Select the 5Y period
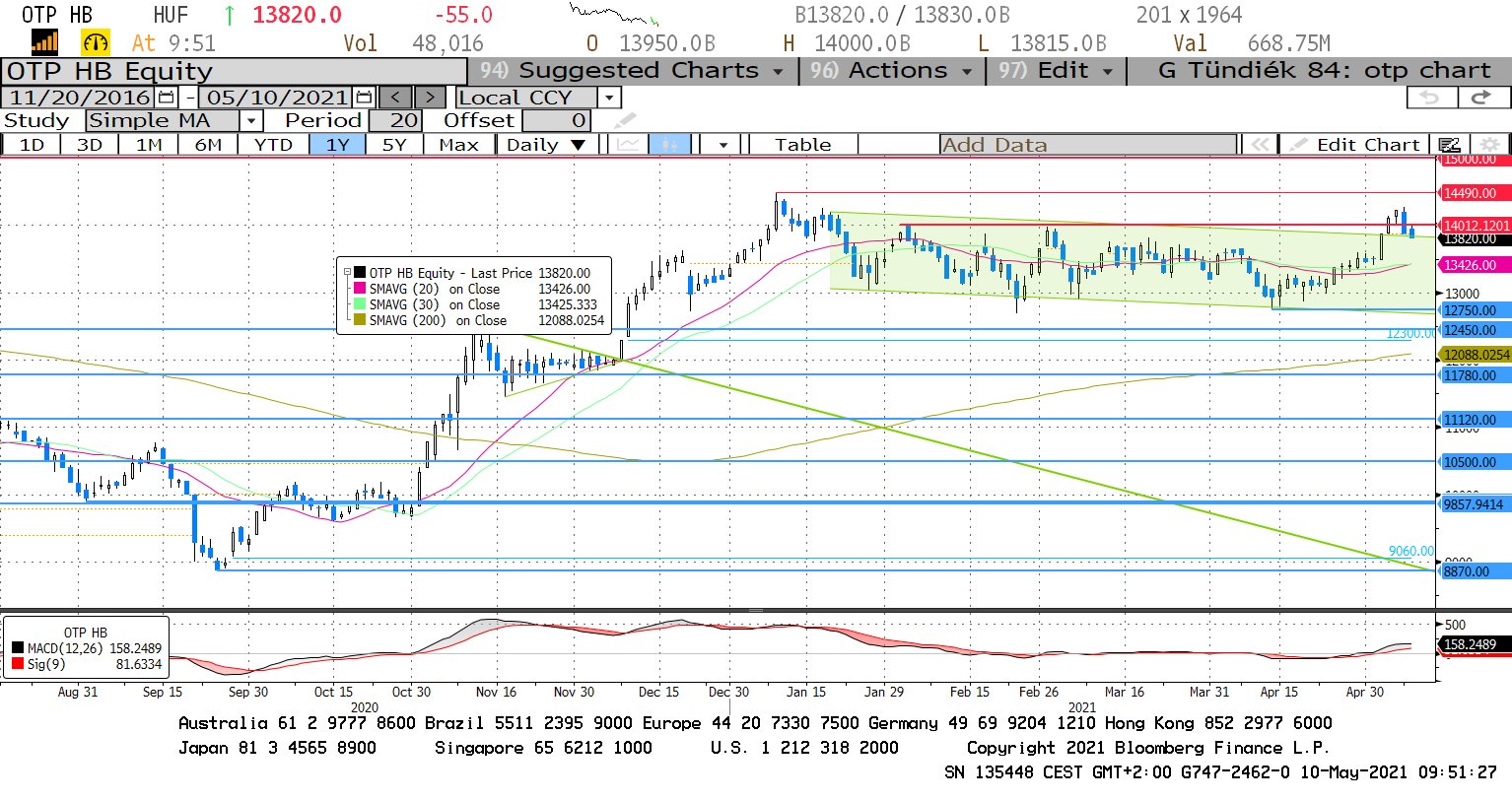 coord(394,145)
